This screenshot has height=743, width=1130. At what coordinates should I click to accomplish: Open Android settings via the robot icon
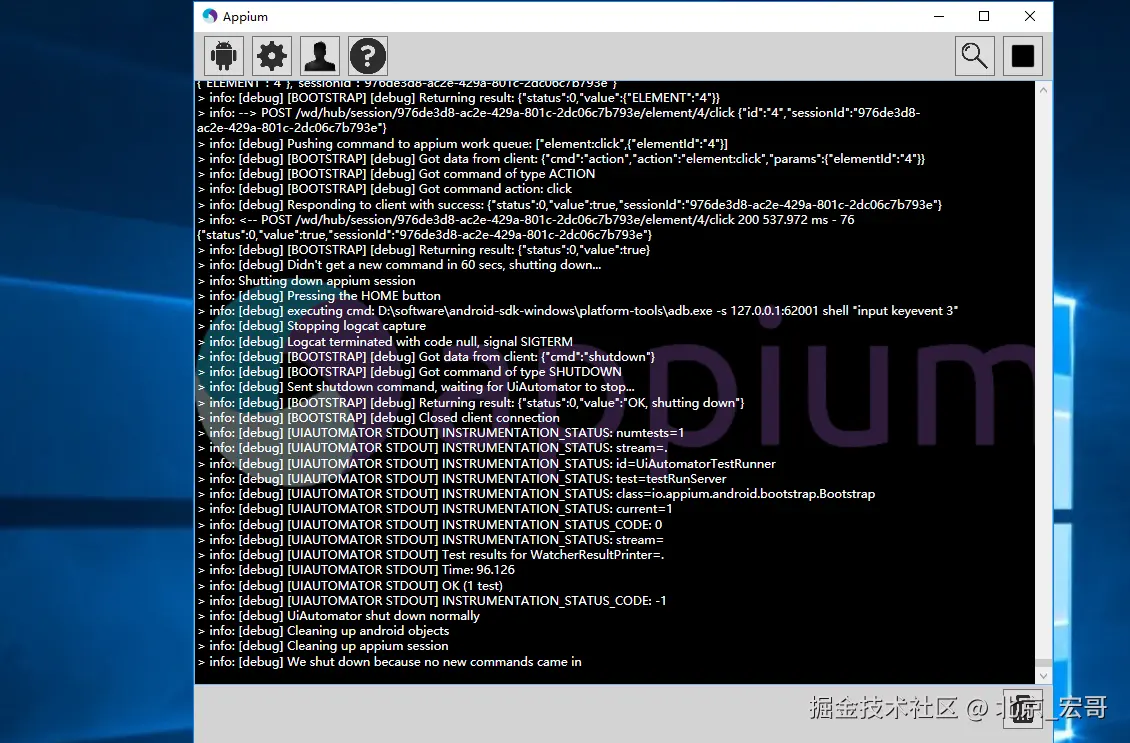pyautogui.click(x=223, y=55)
